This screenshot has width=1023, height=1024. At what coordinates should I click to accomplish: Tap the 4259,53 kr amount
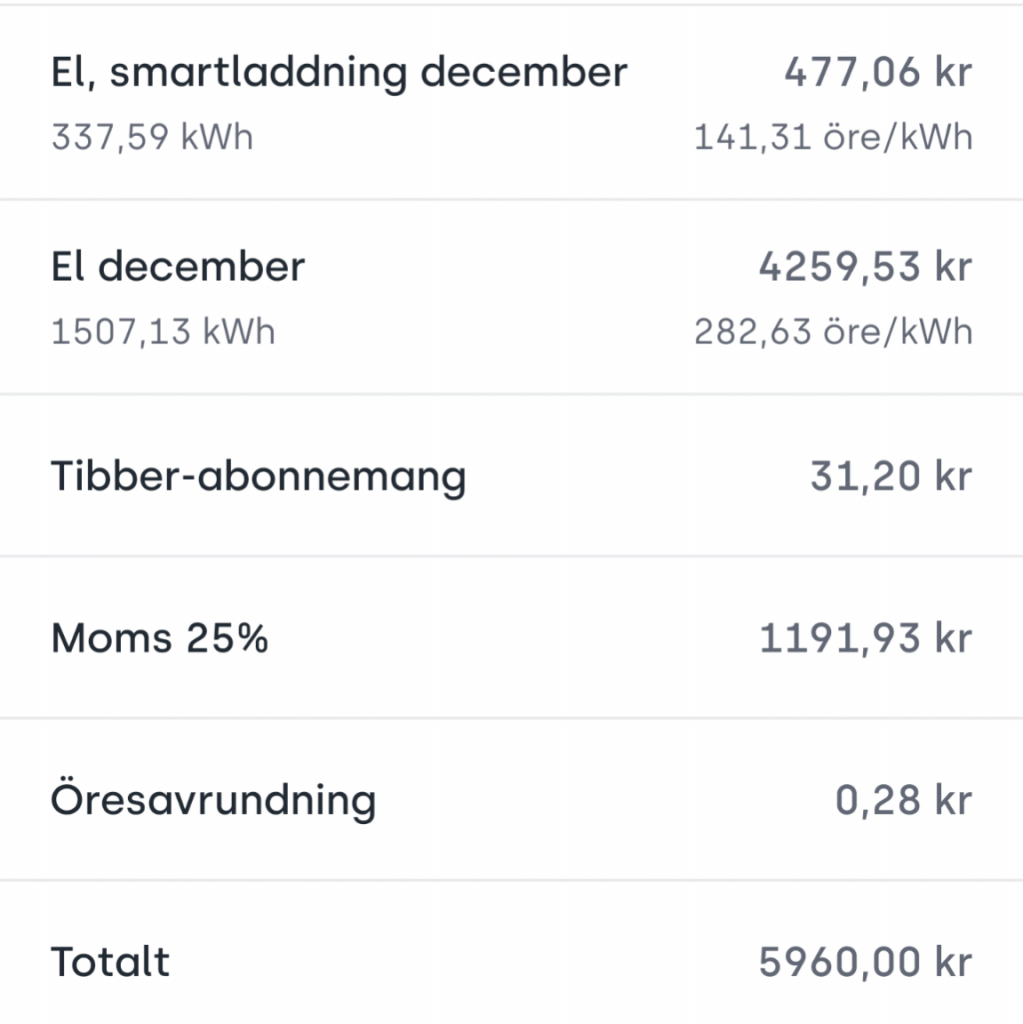coord(866,266)
